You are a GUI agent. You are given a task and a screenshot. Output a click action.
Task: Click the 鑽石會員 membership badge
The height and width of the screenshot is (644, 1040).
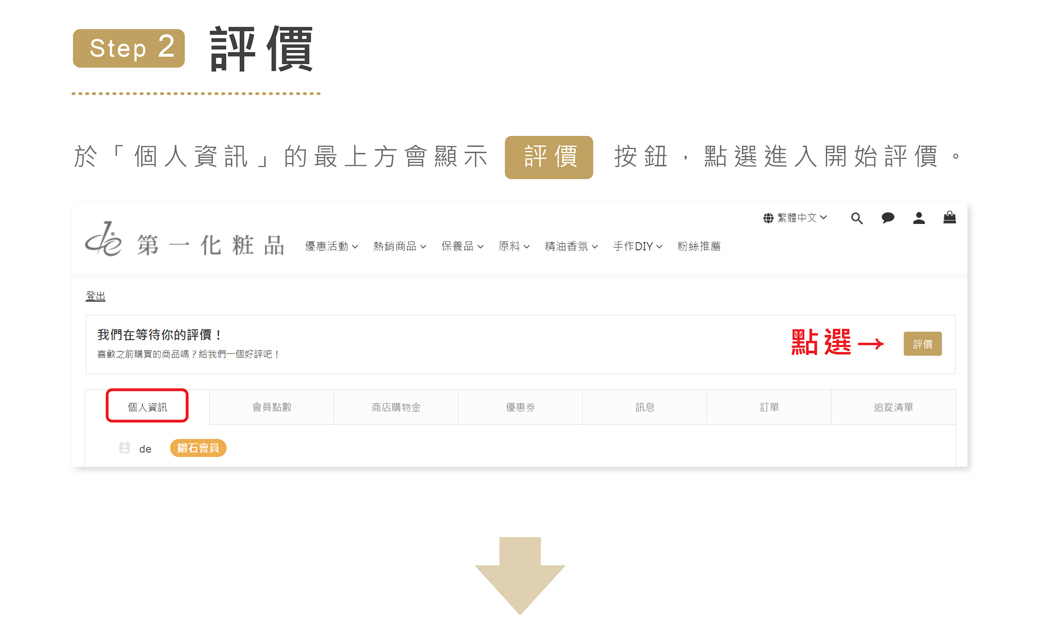(x=198, y=448)
